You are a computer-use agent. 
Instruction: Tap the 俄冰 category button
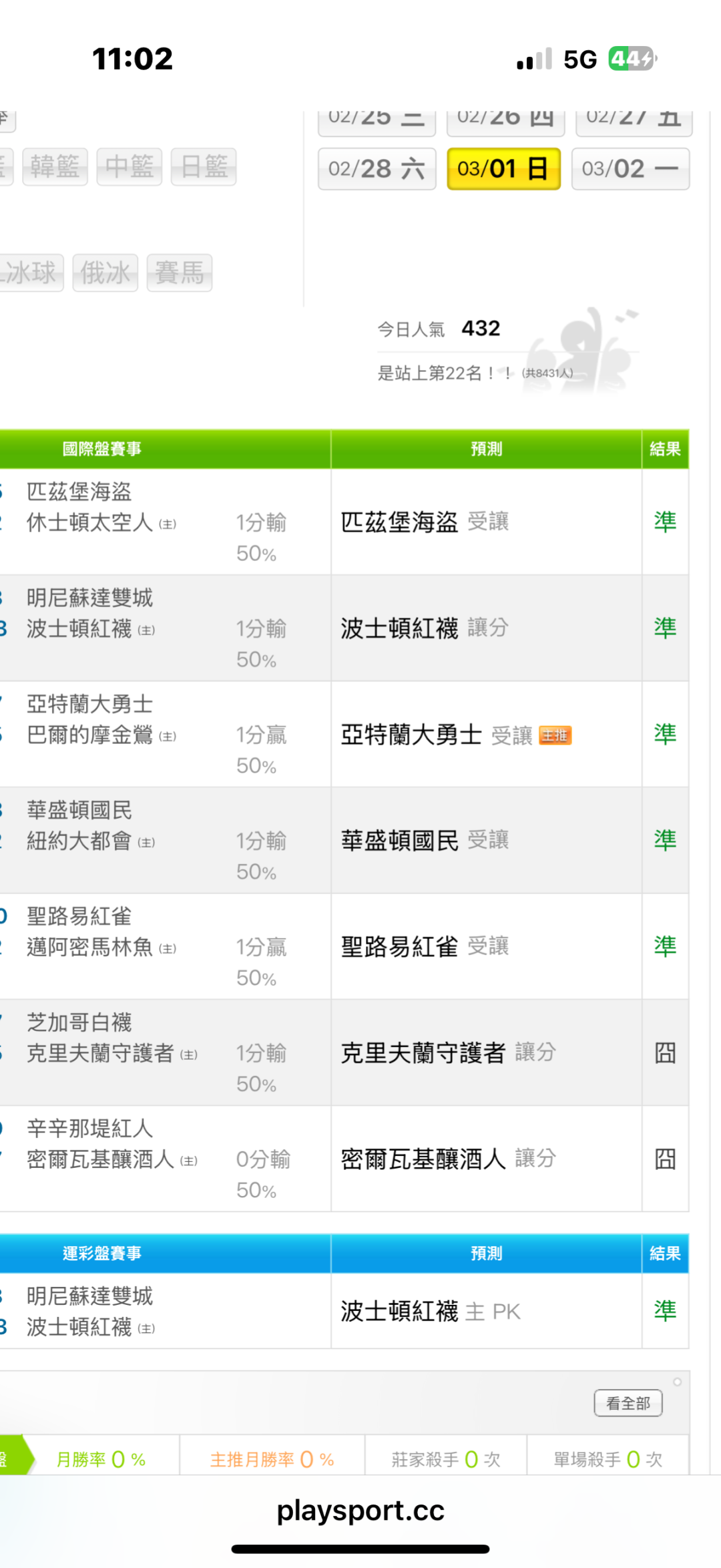[x=105, y=272]
